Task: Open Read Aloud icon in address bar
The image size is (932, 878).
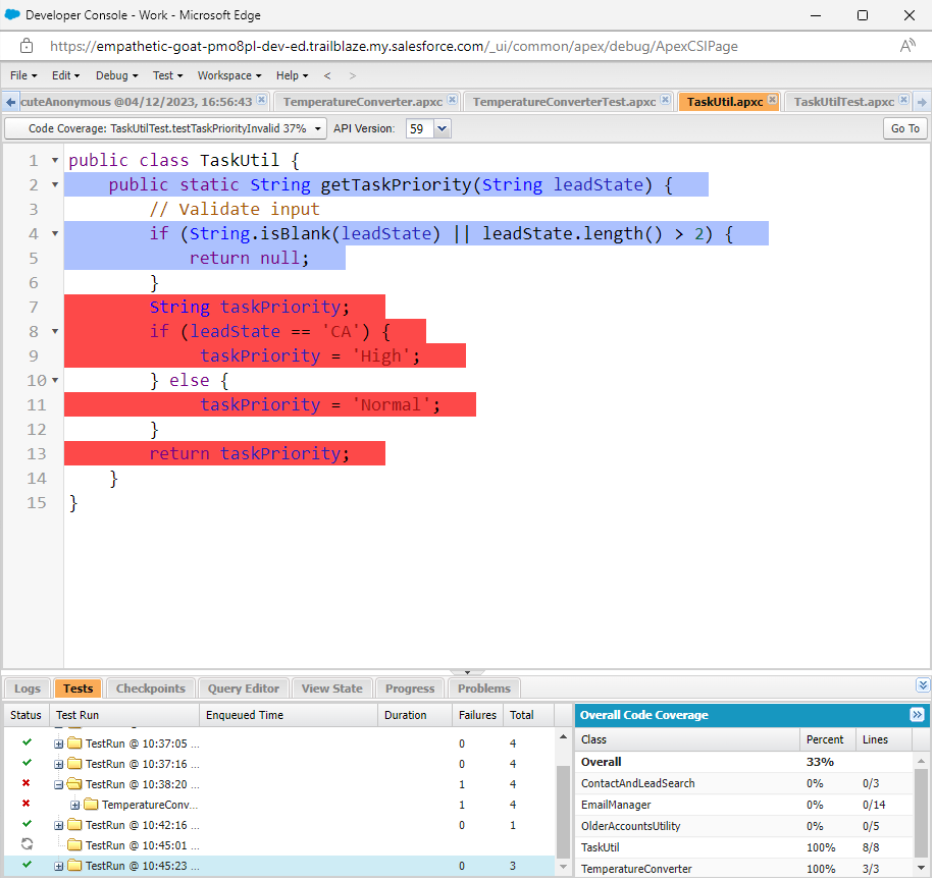Action: [907, 46]
